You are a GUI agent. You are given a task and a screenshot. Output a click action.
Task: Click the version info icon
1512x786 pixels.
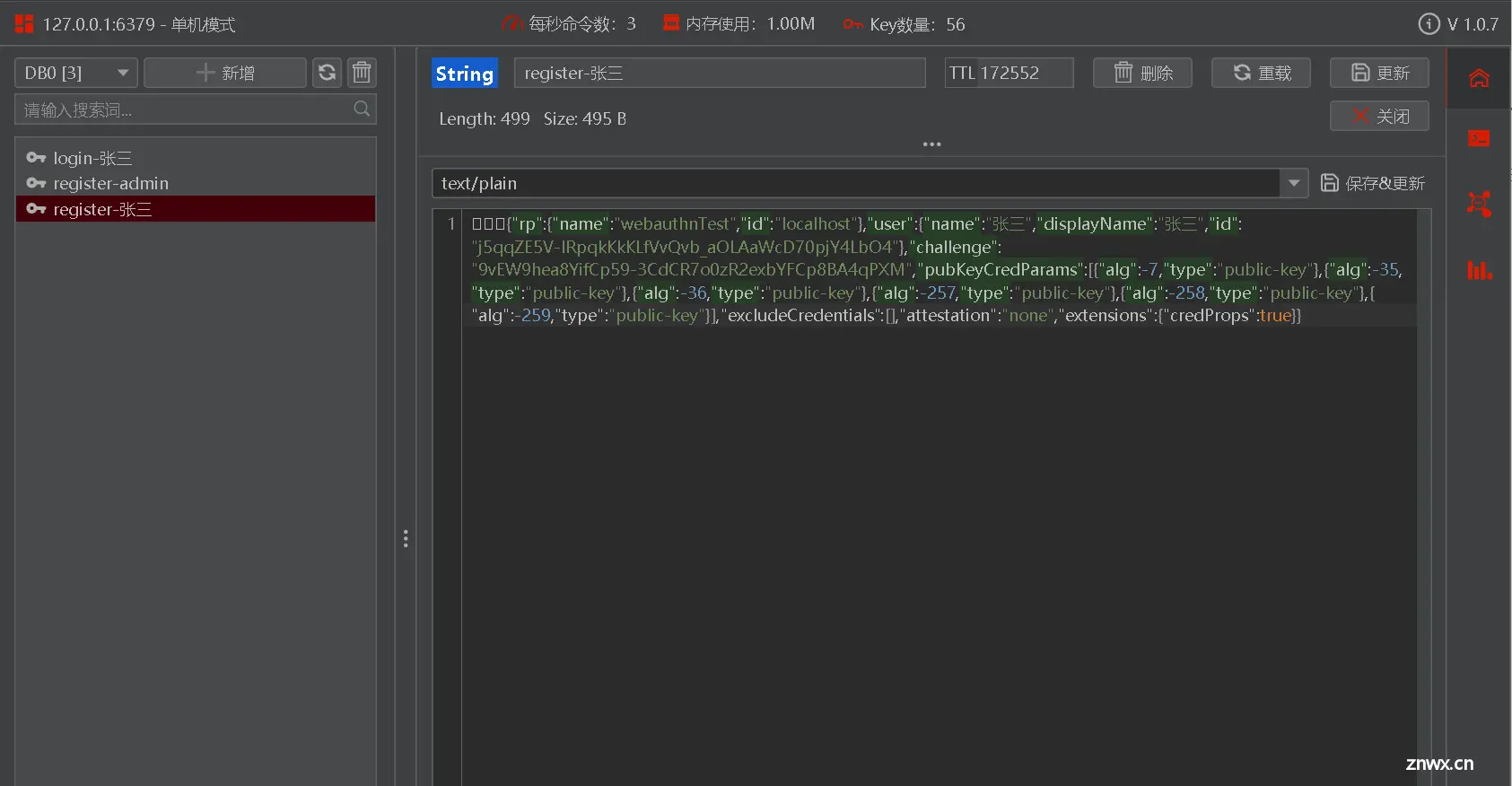tap(1429, 24)
